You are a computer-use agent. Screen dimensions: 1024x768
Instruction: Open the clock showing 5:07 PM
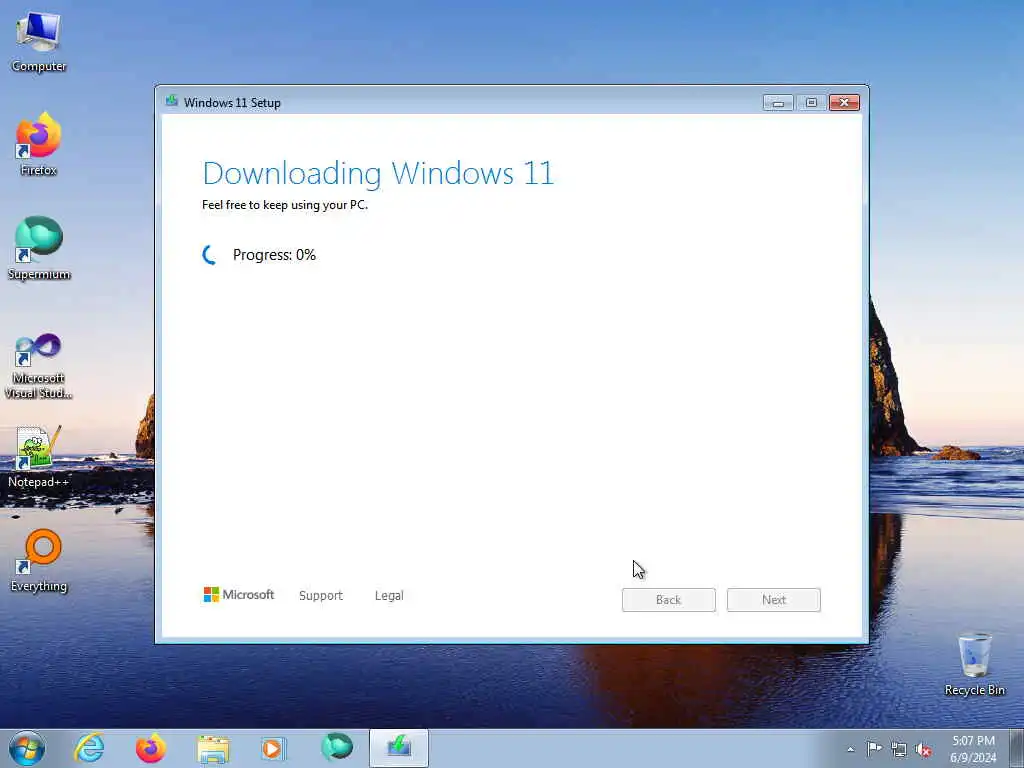(x=973, y=749)
